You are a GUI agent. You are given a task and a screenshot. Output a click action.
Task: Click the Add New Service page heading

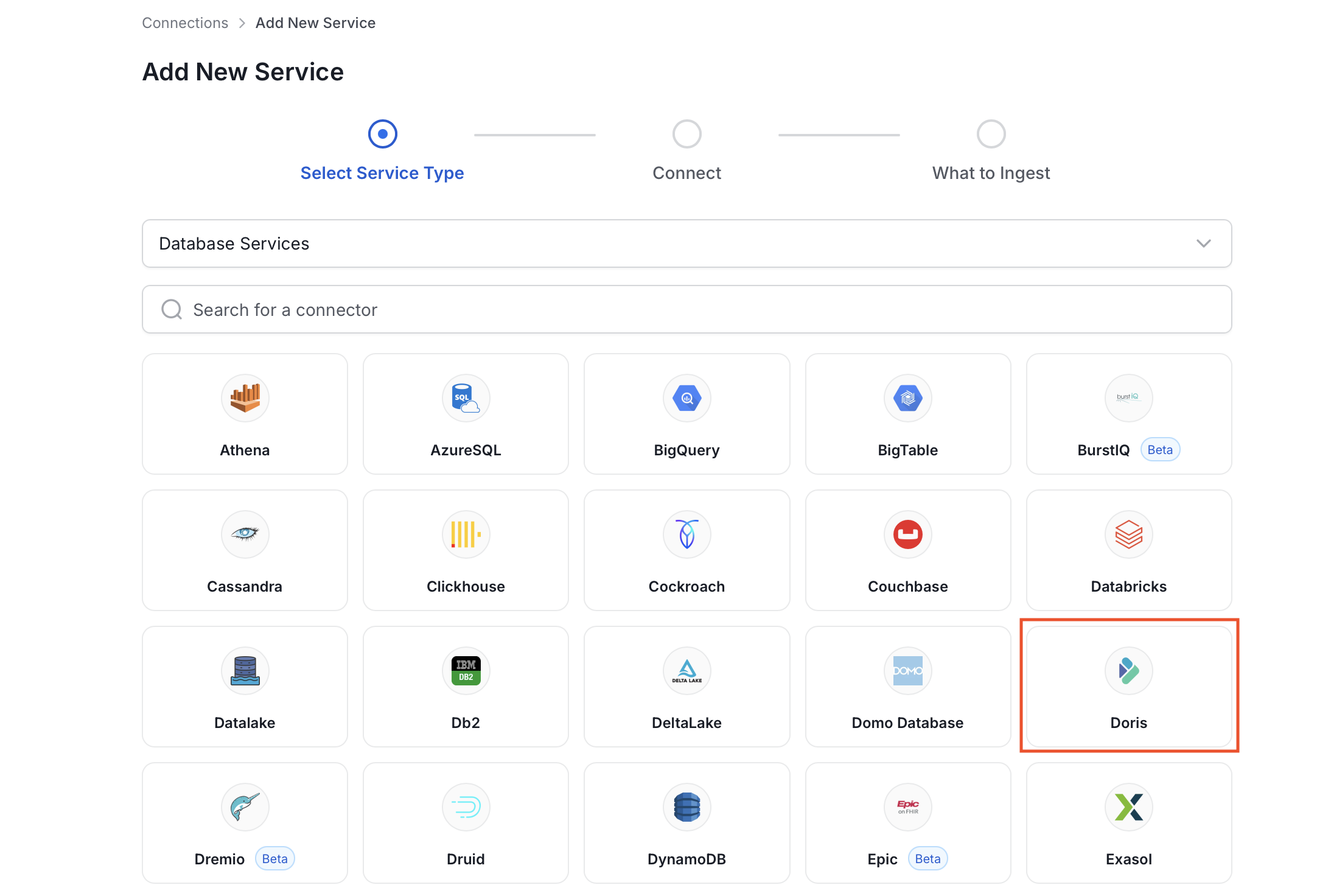point(243,72)
